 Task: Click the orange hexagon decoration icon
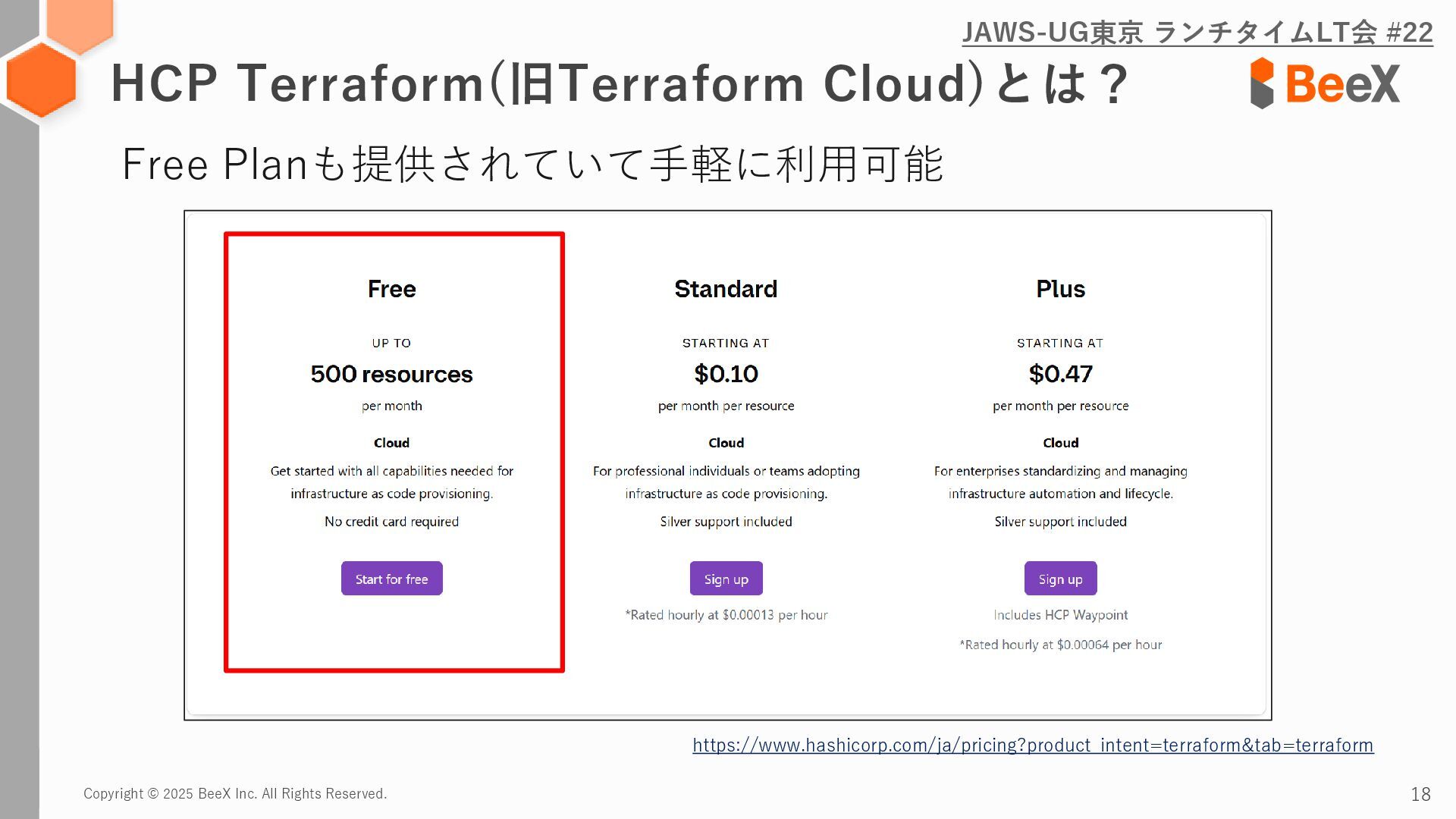coord(42,80)
